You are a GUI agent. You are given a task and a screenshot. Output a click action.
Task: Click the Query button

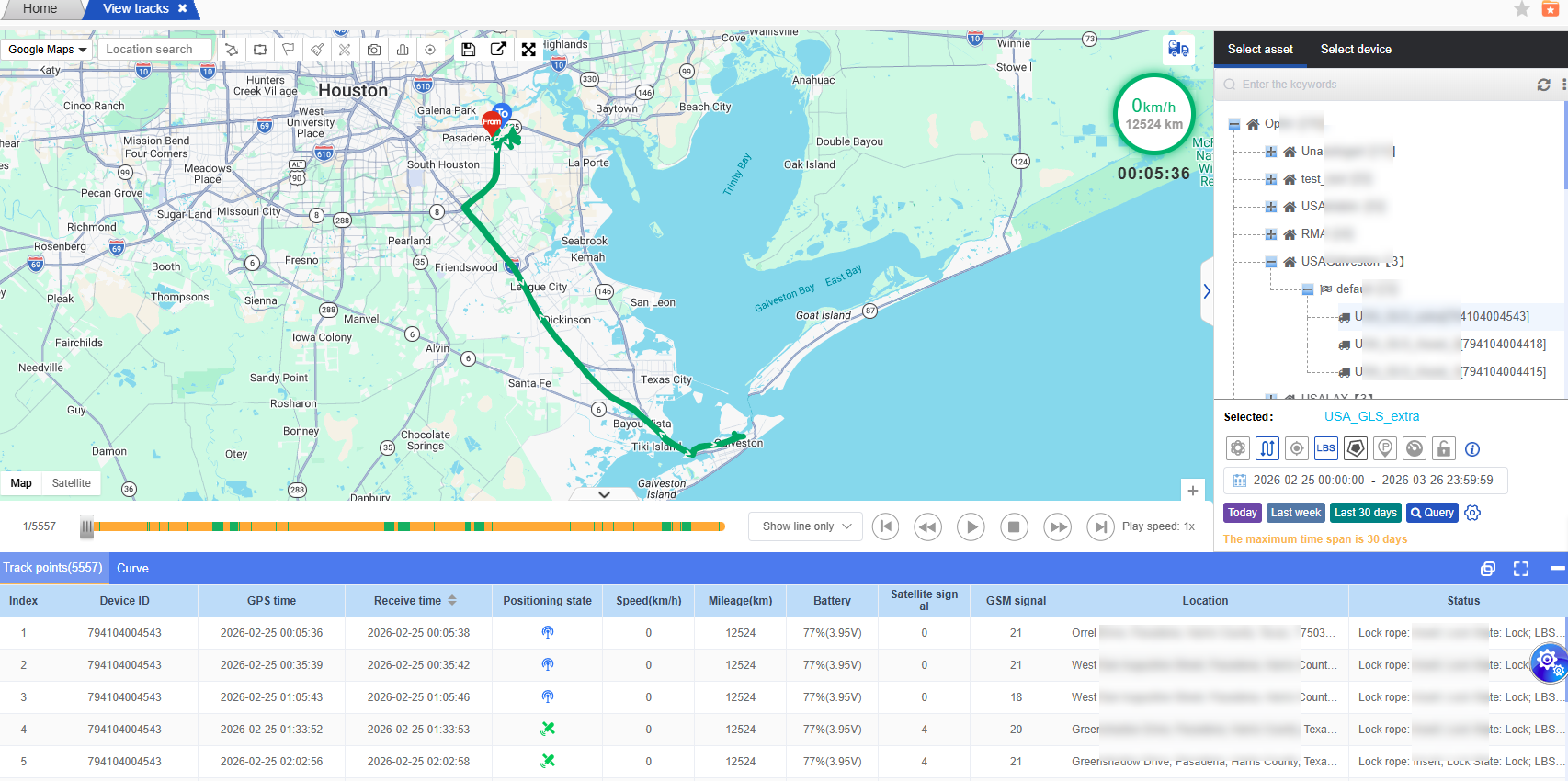point(1432,513)
